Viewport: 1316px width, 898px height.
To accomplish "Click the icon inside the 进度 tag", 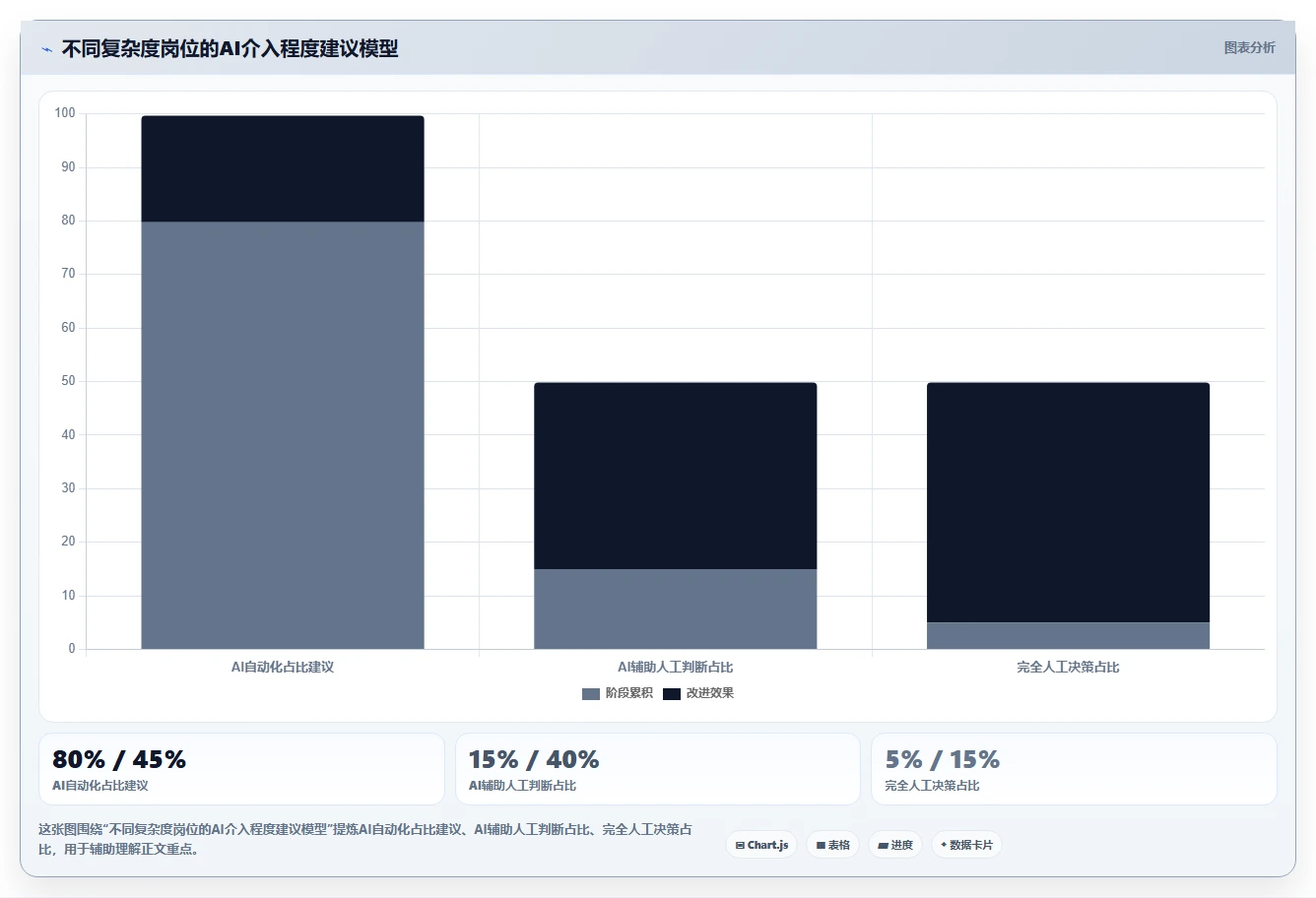I will tap(883, 845).
